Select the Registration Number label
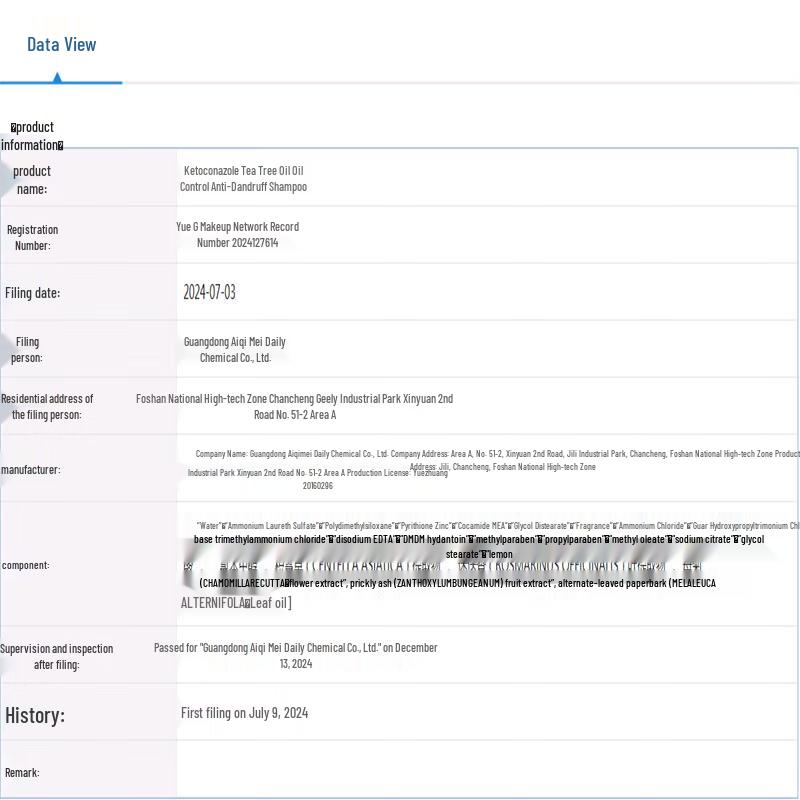The width and height of the screenshot is (800, 800). tap(32, 237)
